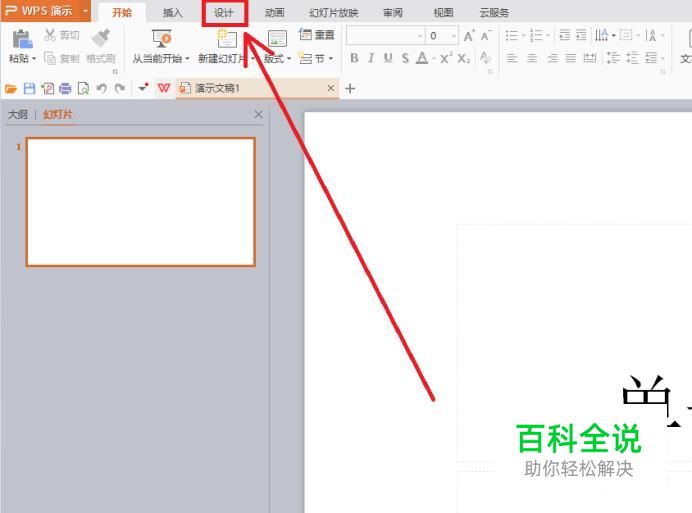Open the 幻灯片放映 (Slide Show) tab
Screen dimensions: 692x513
click(334, 13)
